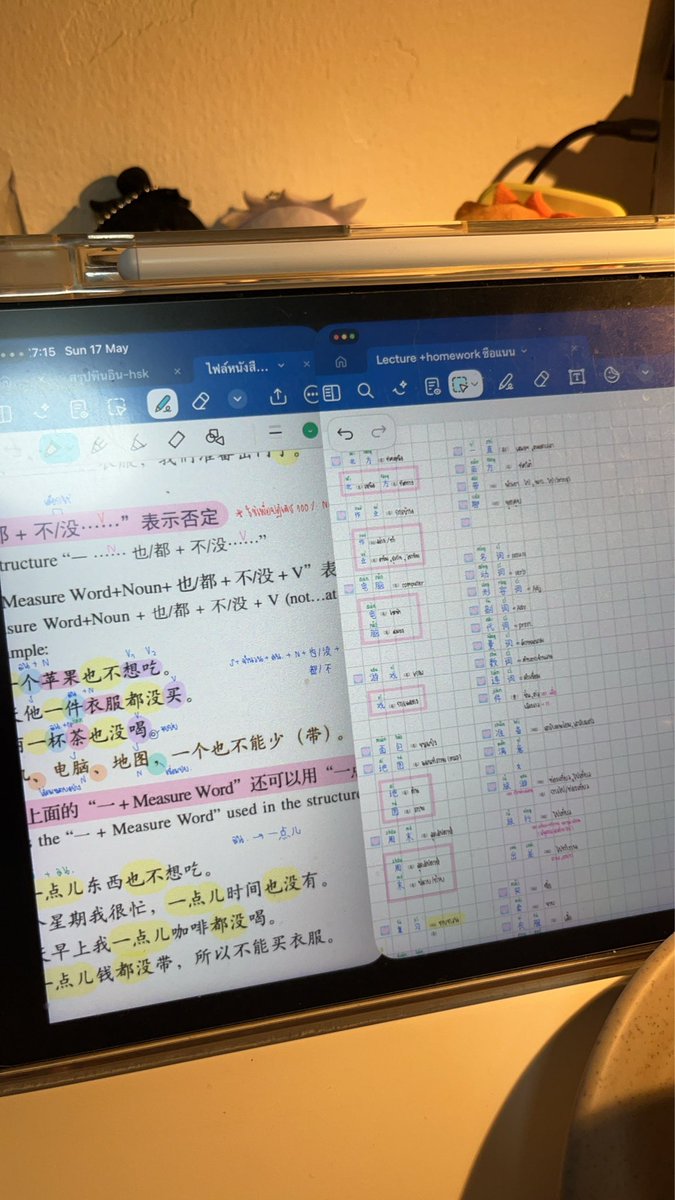The height and width of the screenshot is (1200, 675).
Task: Select the pen tool in the left window toolbar
Action: click(162, 403)
